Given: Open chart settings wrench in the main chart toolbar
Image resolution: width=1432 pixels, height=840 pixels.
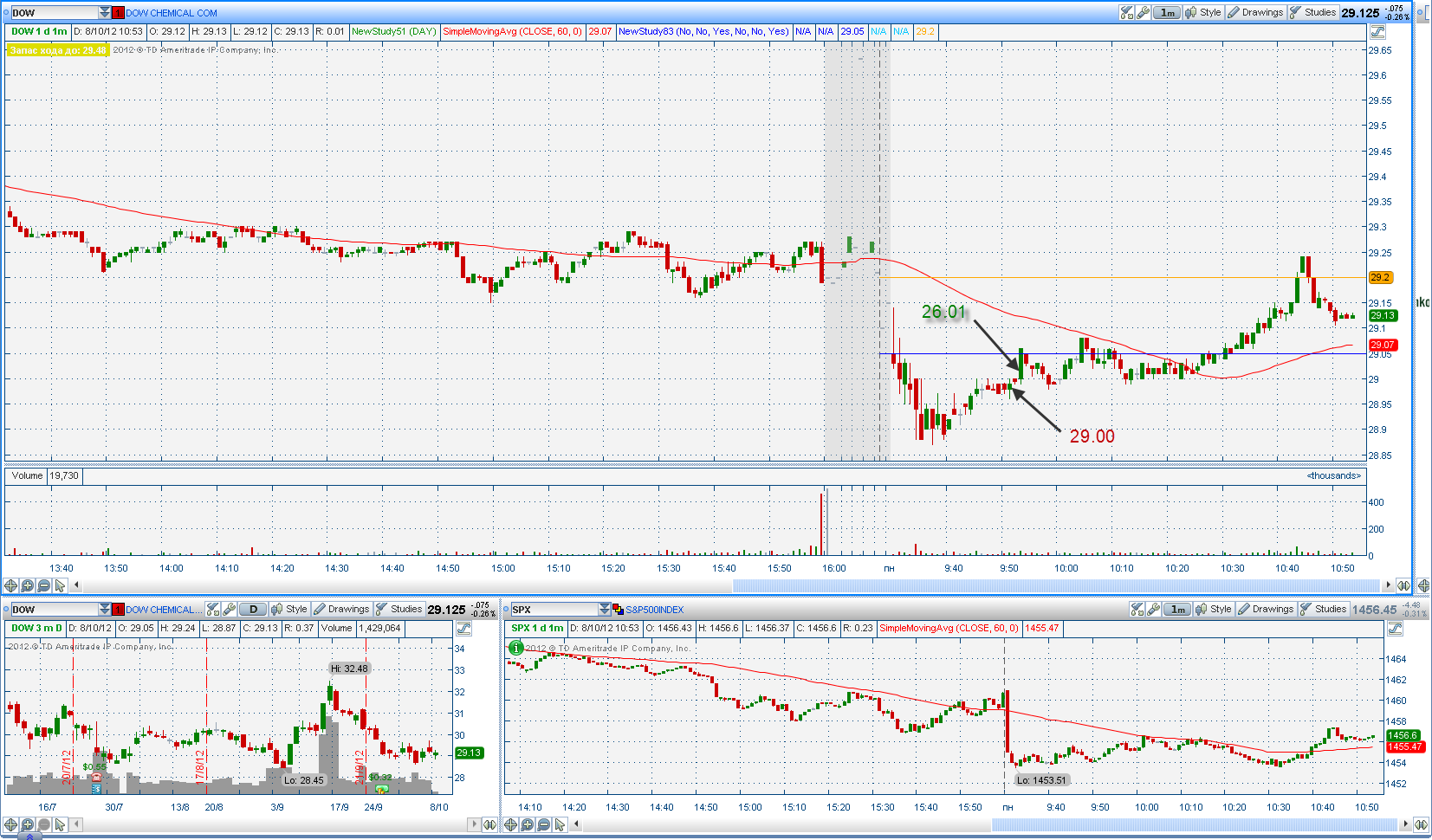Looking at the screenshot, I should click(1144, 12).
